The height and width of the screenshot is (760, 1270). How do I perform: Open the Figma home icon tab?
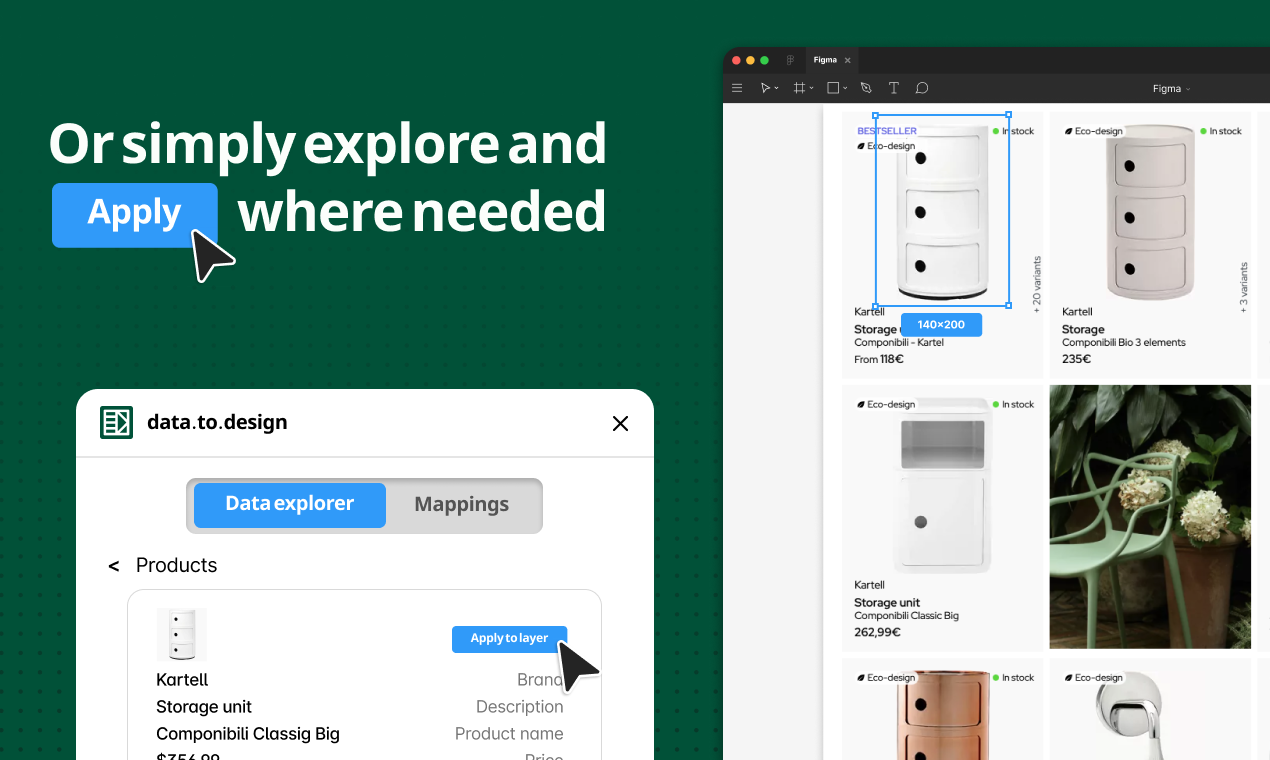(790, 60)
